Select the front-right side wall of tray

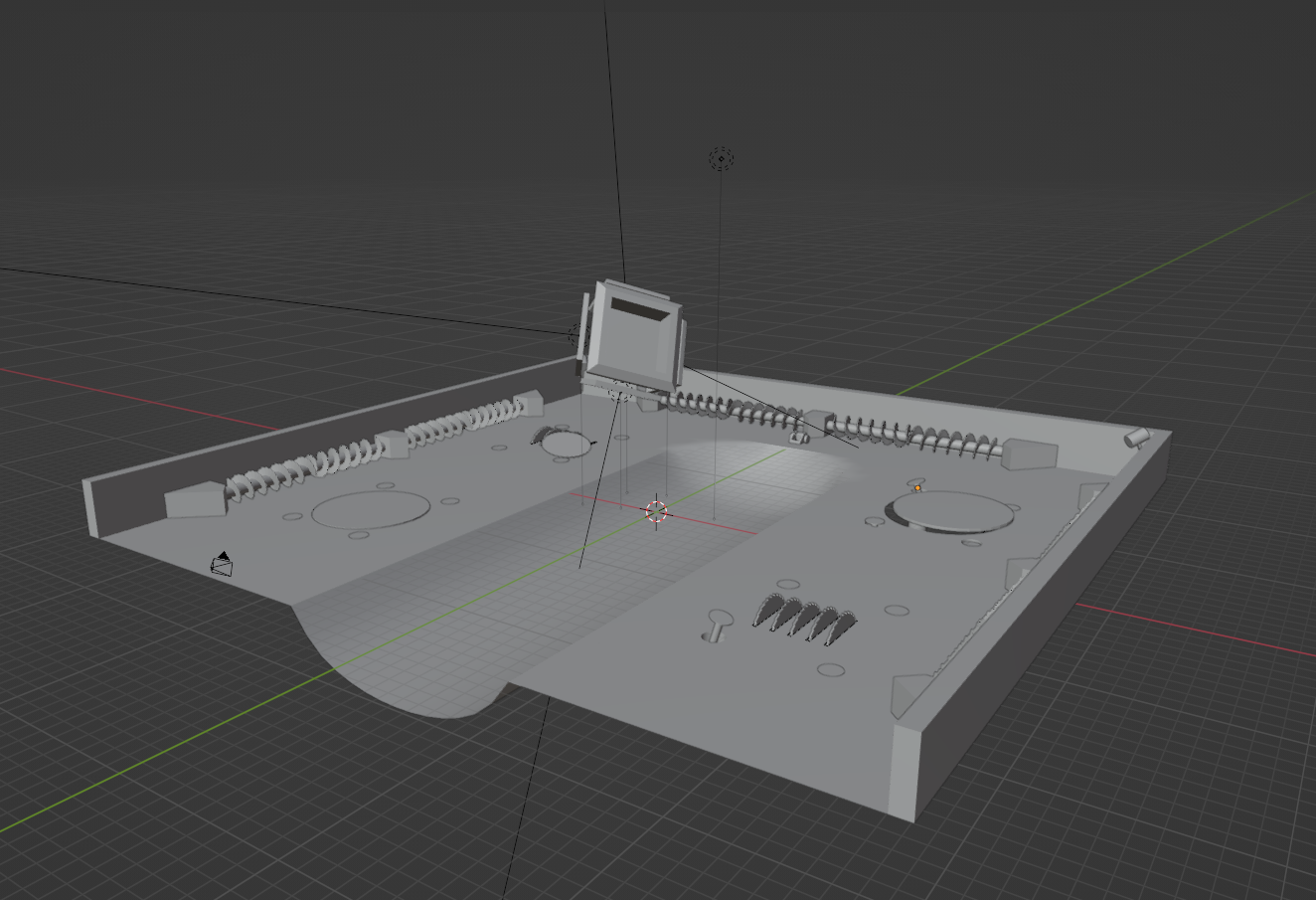1034,636
